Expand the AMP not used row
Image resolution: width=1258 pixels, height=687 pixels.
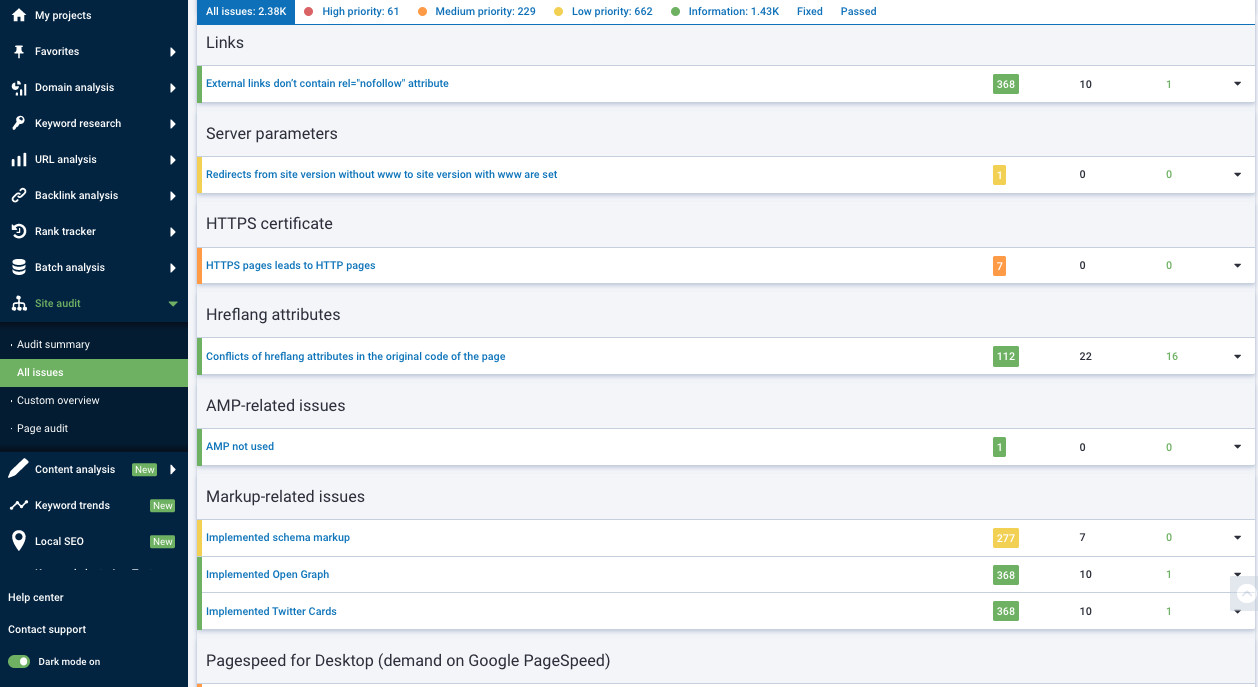coord(1237,447)
